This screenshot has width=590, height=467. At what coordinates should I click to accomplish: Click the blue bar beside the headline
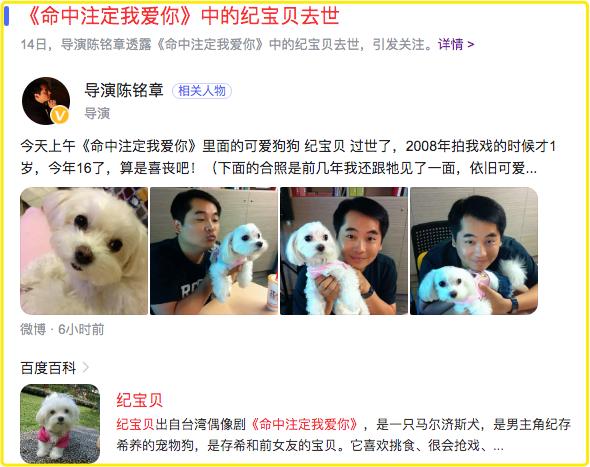click(6, 16)
